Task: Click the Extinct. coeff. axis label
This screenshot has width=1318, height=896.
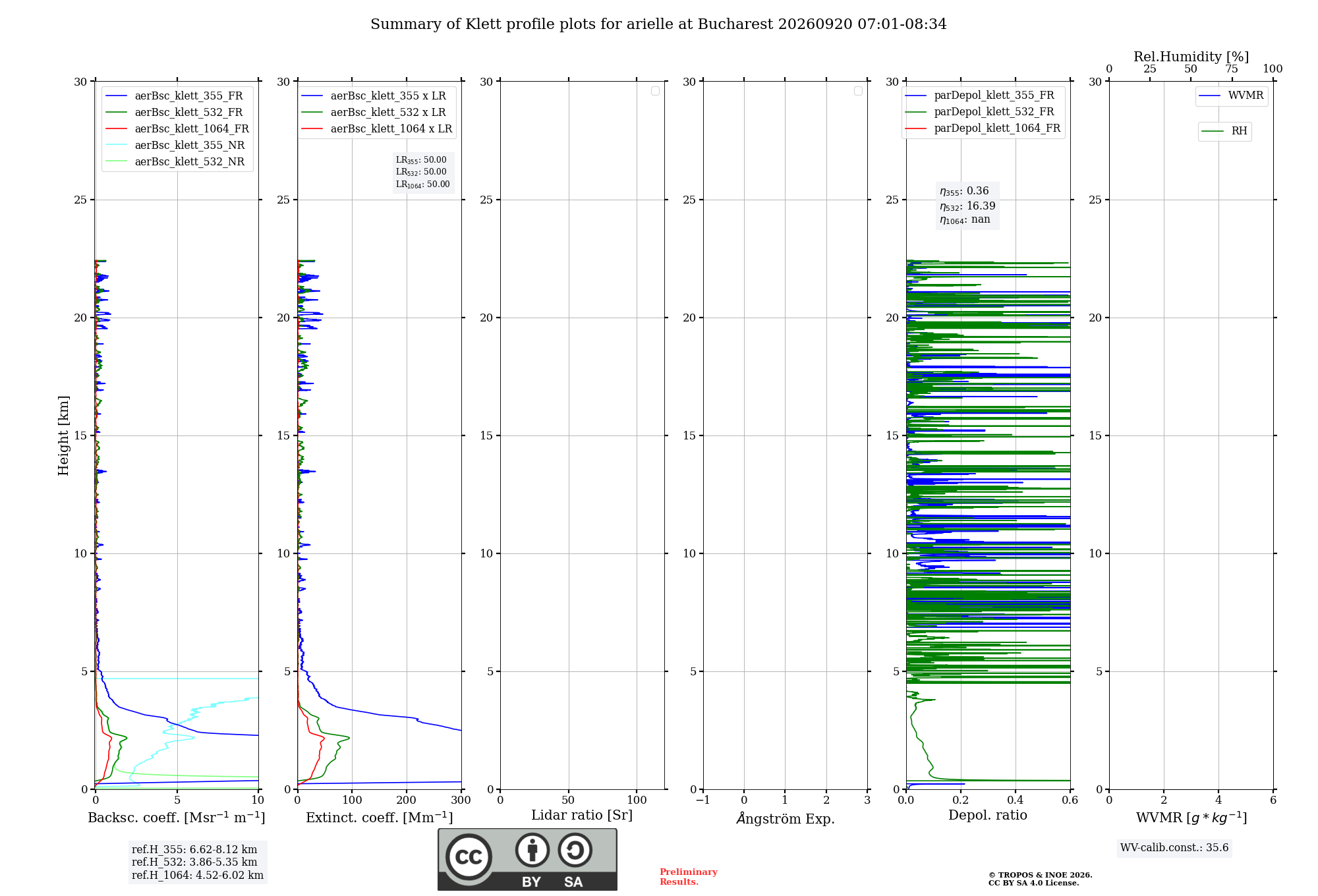Action: pos(380,818)
